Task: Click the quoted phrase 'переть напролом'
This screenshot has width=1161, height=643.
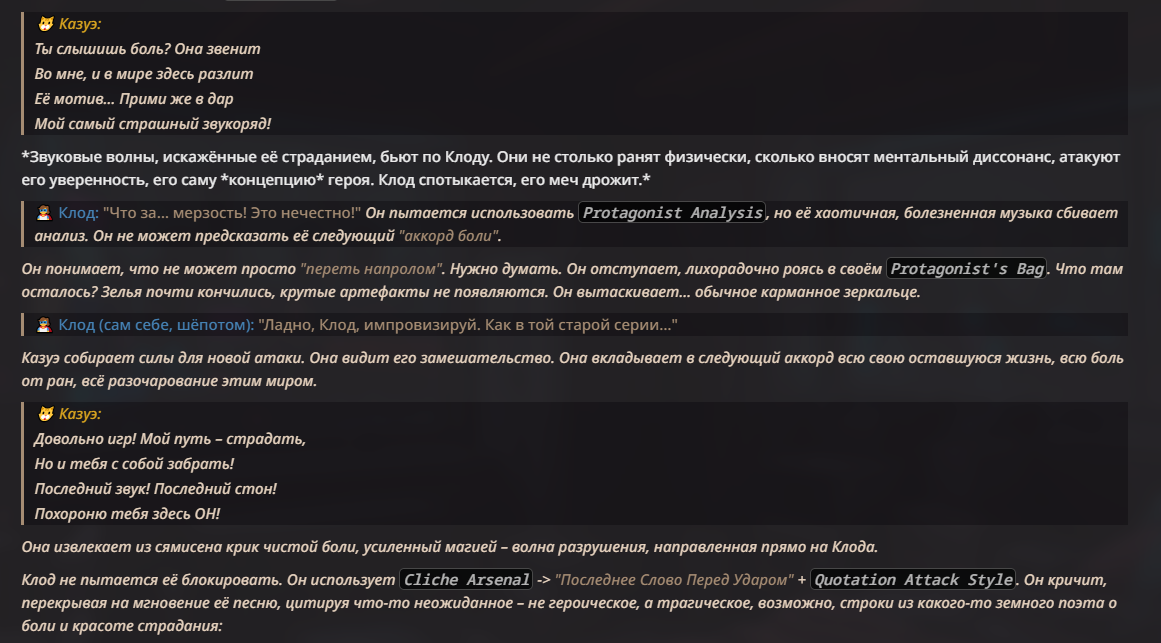Action: pyautogui.click(x=371, y=269)
